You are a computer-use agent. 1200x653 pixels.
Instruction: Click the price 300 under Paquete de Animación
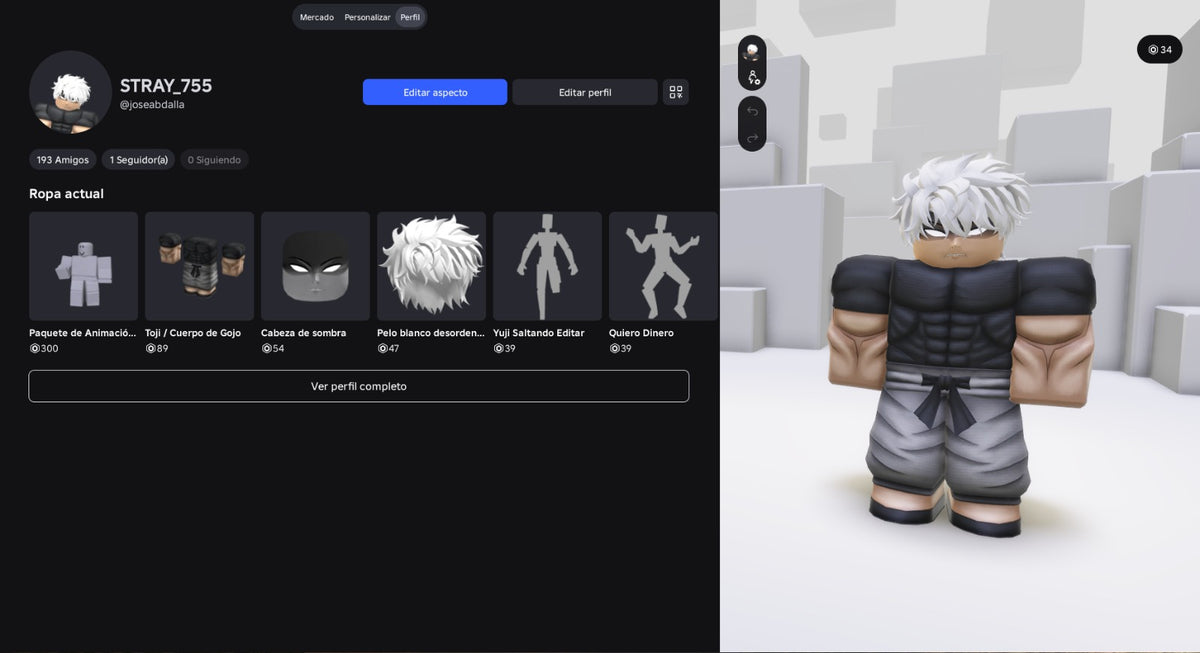point(44,348)
